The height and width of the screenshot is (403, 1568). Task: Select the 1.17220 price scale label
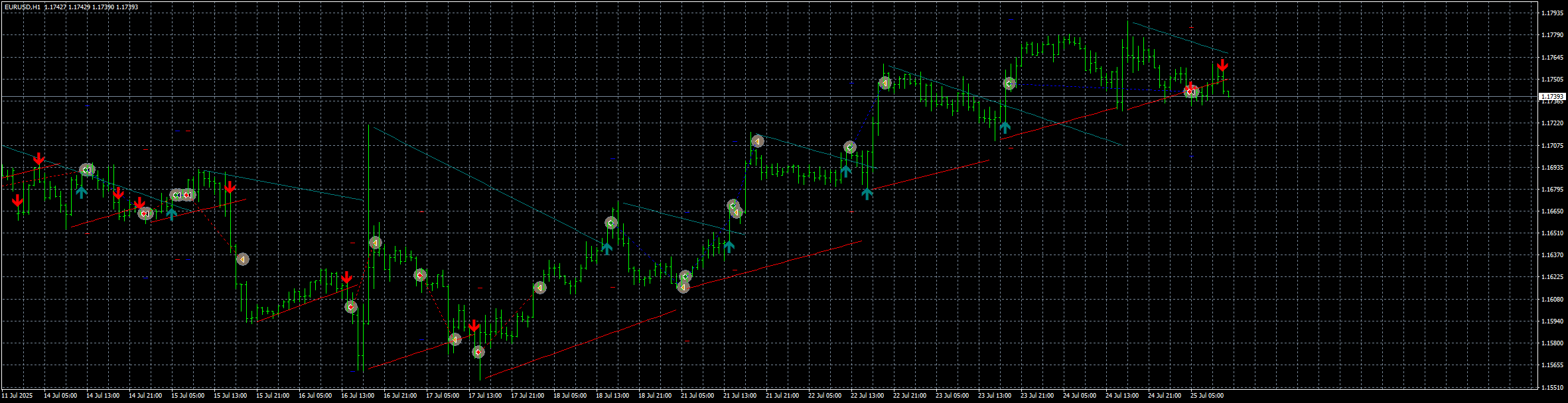[1551, 123]
